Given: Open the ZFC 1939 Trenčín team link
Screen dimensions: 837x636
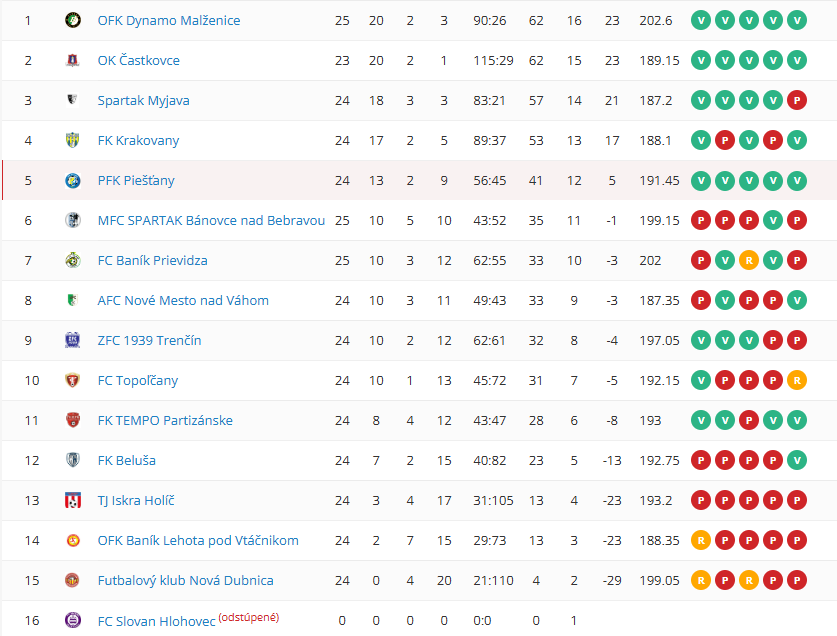Looking at the screenshot, I should pos(149,340).
